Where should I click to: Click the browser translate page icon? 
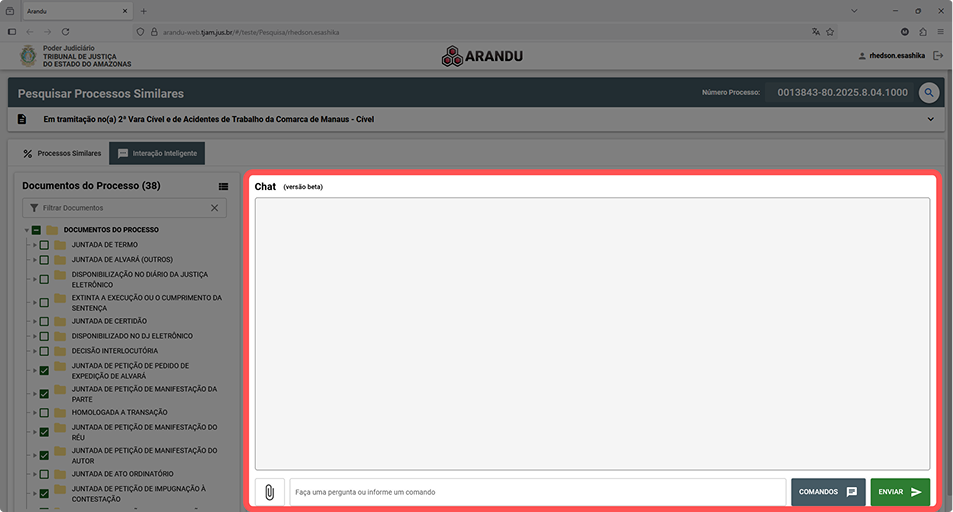[x=816, y=32]
